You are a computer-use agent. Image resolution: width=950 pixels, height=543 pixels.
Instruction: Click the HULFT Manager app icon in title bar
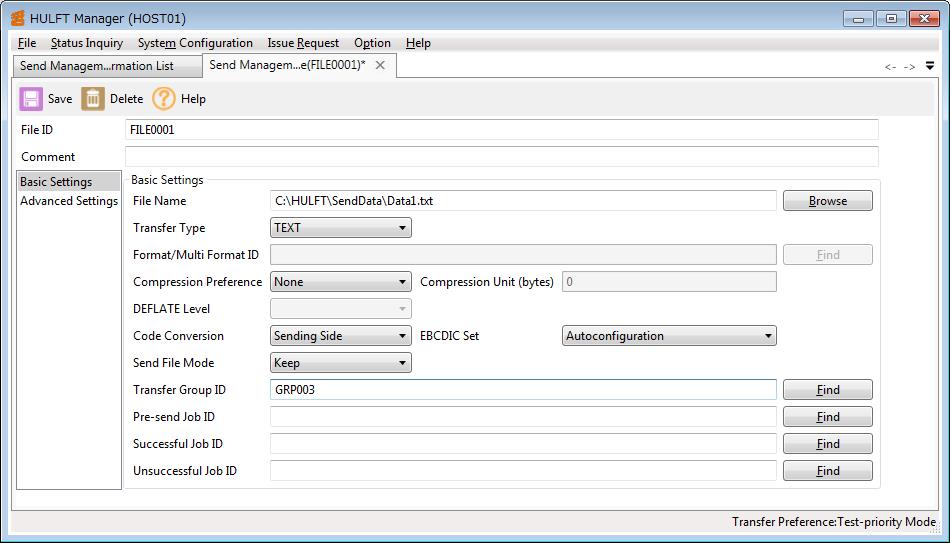point(18,18)
